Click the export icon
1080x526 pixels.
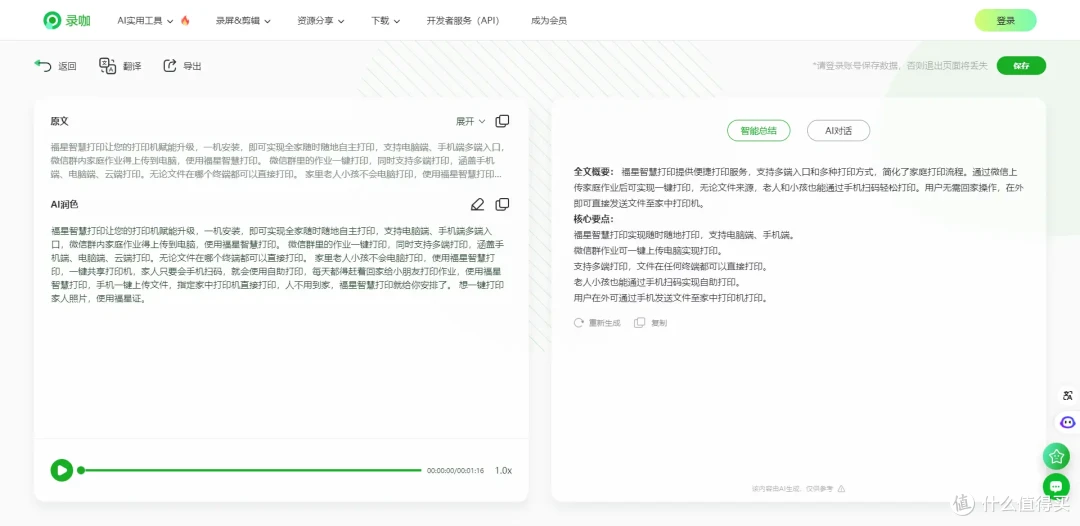(x=169, y=65)
